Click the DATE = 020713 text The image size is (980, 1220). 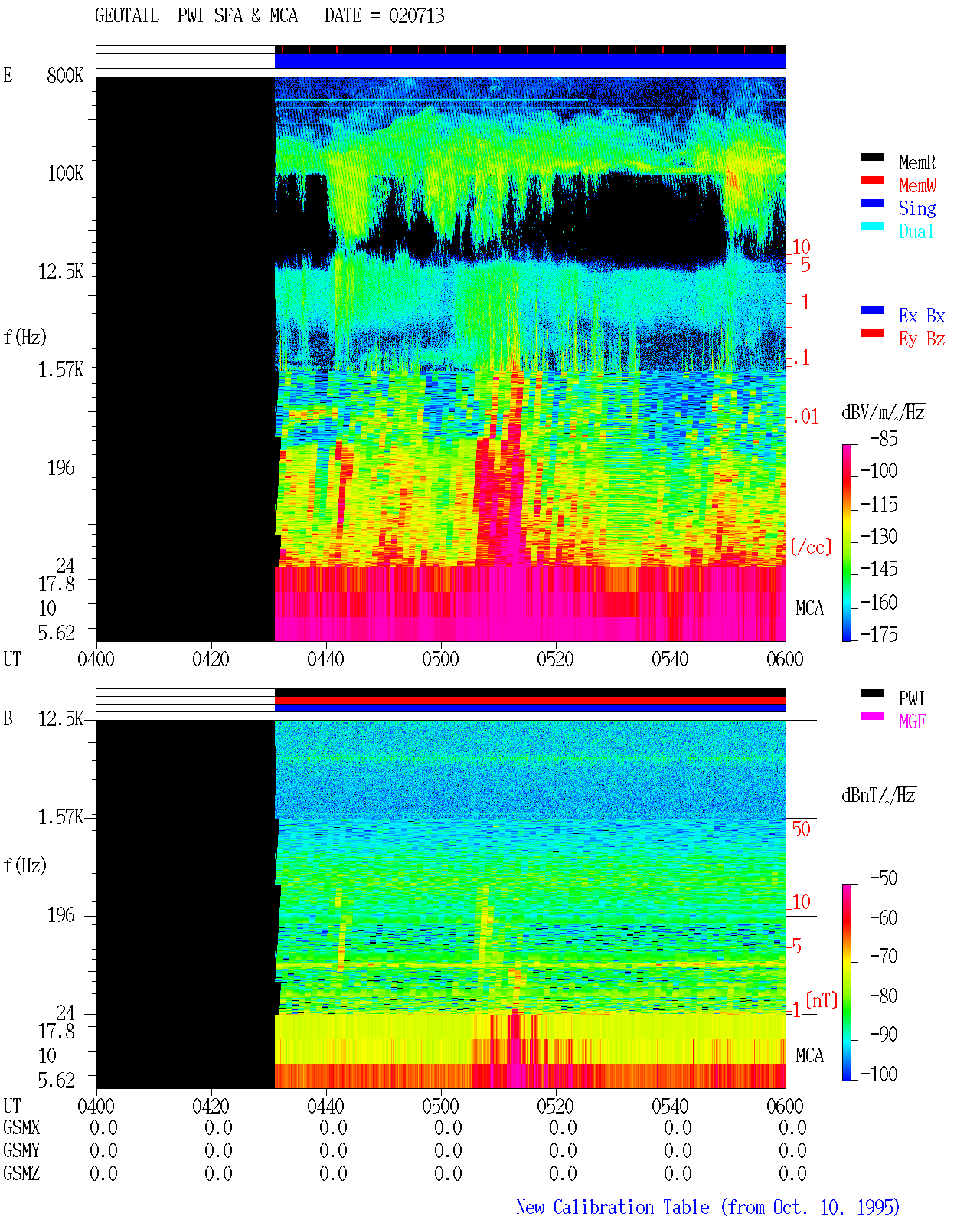click(x=384, y=15)
